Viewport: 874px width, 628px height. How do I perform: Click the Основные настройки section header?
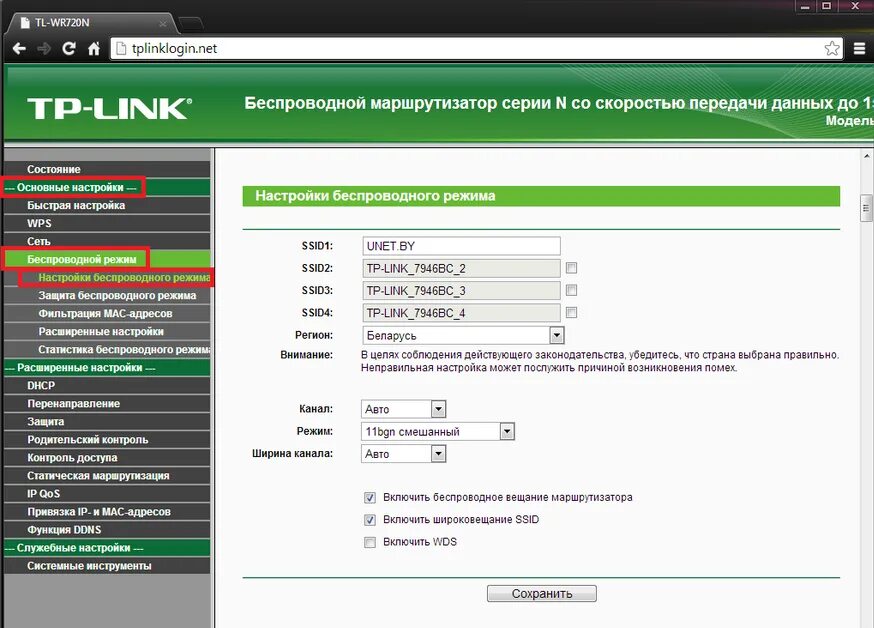pos(107,187)
